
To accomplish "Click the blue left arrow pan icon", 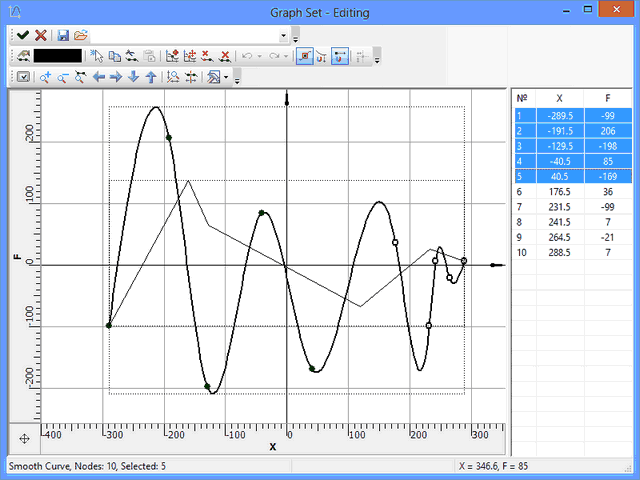I will click(x=99, y=77).
